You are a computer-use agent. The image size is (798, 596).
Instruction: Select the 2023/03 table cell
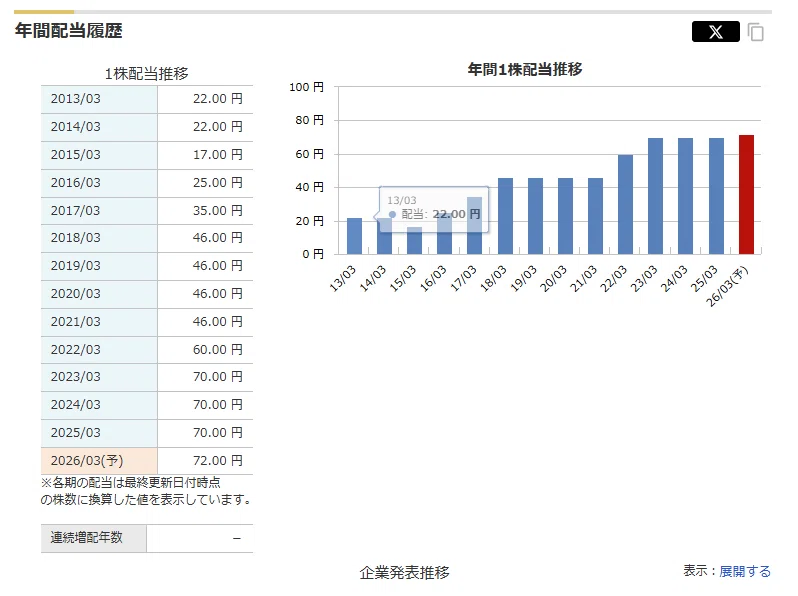pyautogui.click(x=99, y=377)
